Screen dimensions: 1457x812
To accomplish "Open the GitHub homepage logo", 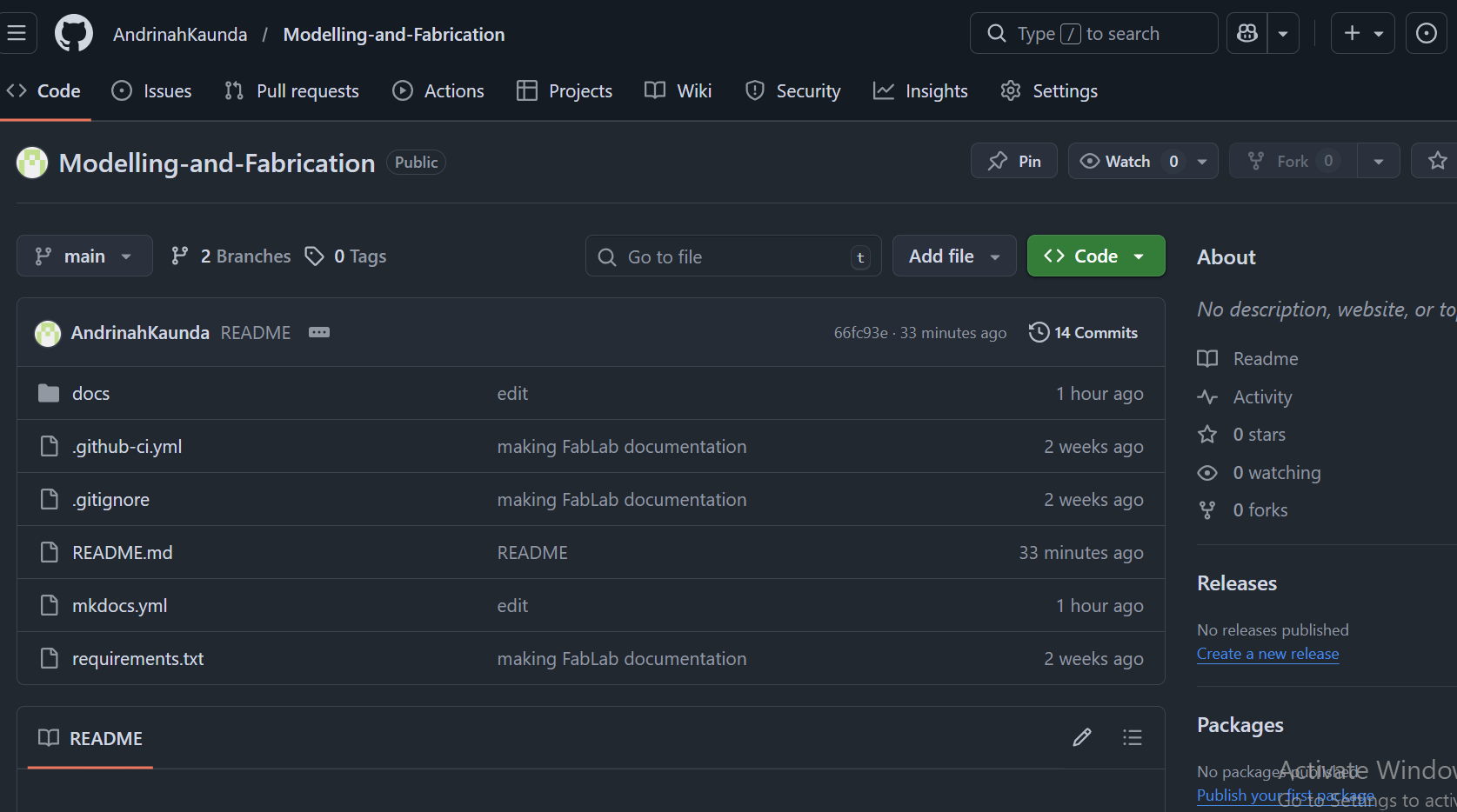I will (x=73, y=34).
